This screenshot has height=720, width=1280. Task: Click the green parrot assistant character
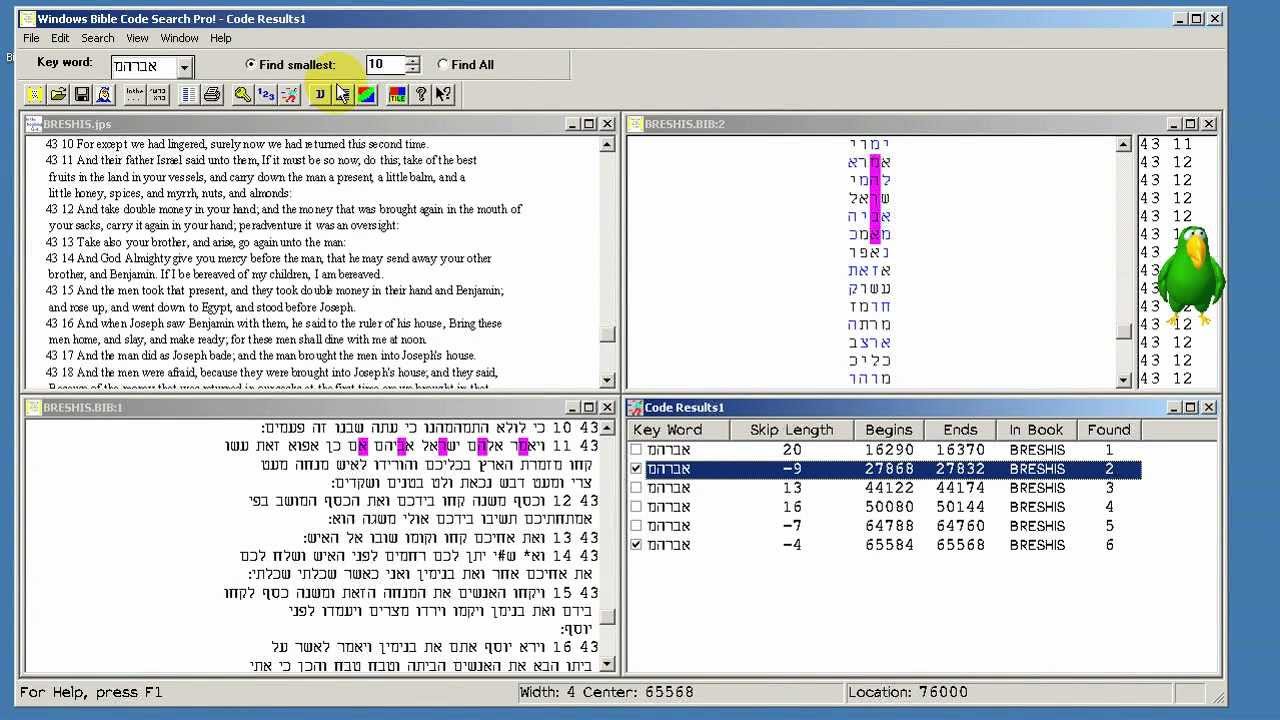coord(1191,277)
